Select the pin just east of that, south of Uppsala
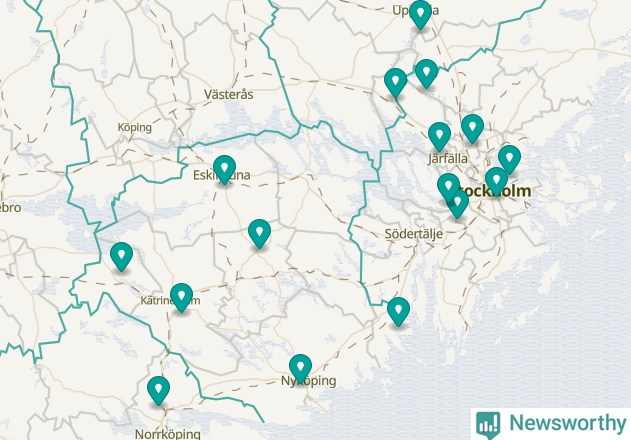 click(427, 74)
